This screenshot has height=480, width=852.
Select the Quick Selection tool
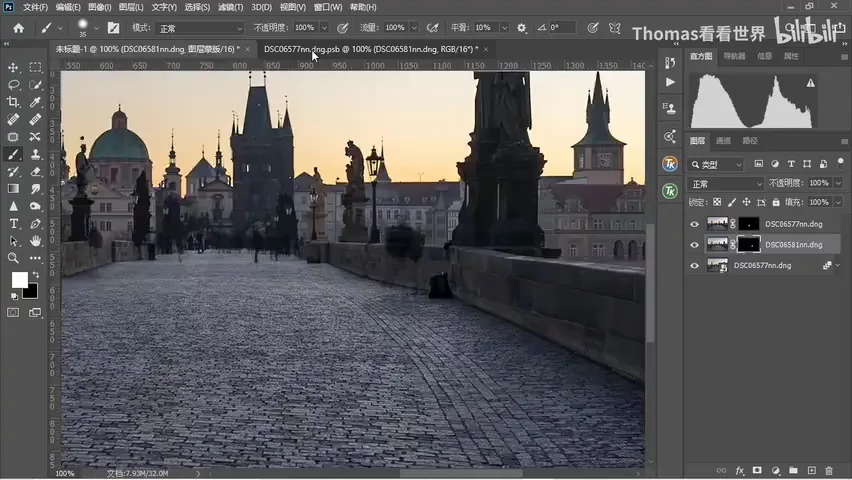pyautogui.click(x=35, y=85)
